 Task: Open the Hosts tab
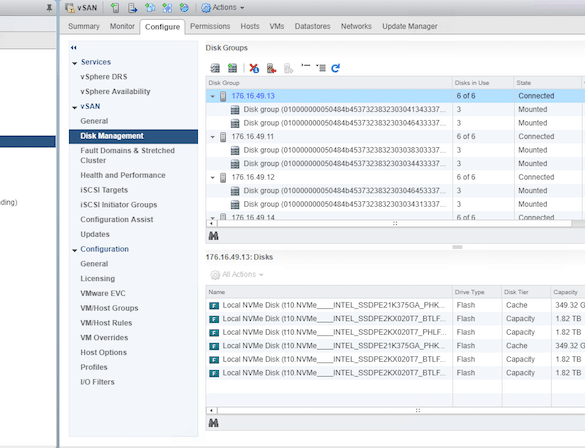250,26
